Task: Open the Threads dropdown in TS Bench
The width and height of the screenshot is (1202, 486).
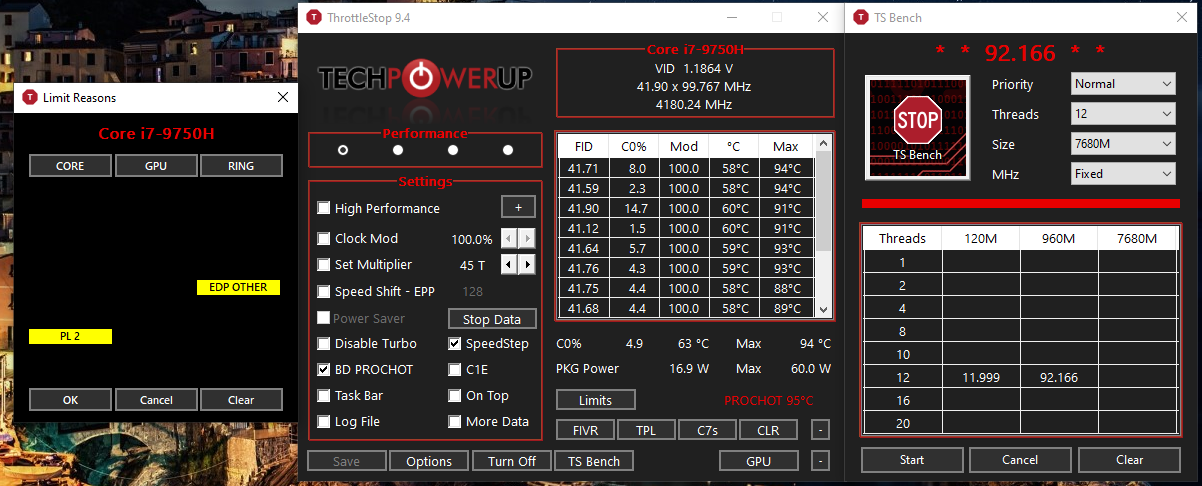Action: [x=1123, y=114]
